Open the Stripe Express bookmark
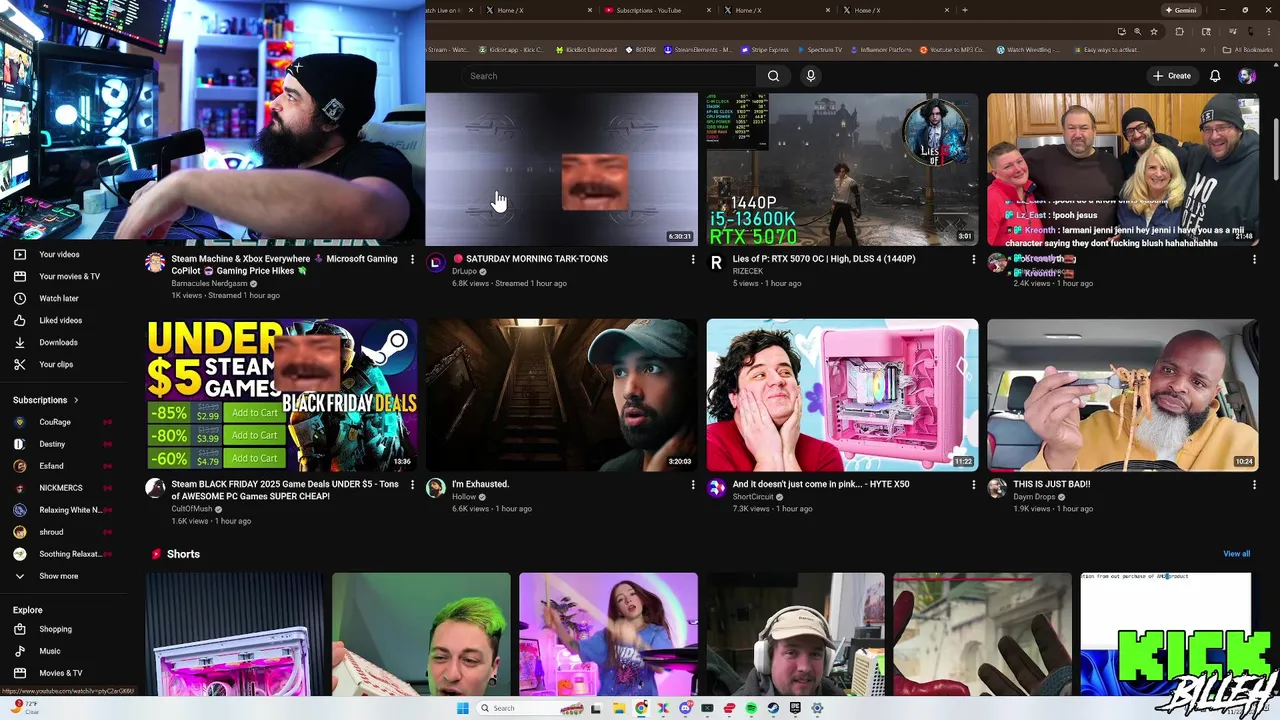Viewport: 1280px width, 720px height. (764, 50)
